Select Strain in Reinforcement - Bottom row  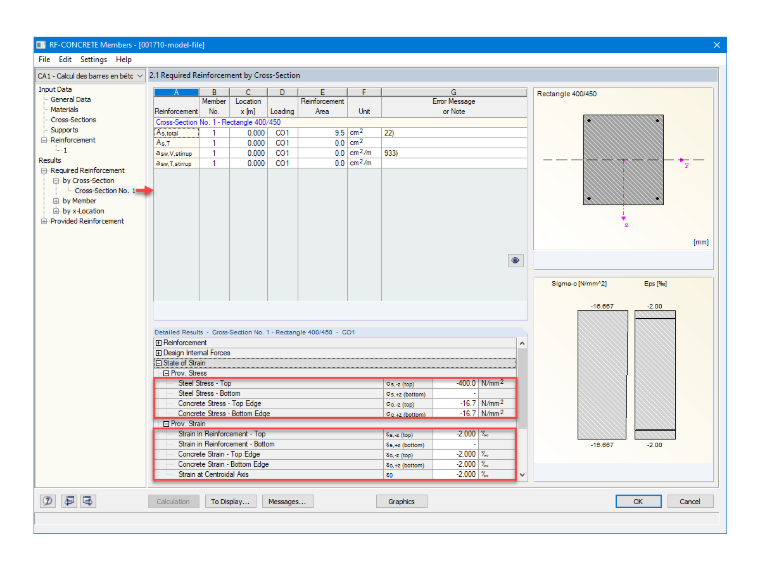coord(335,444)
